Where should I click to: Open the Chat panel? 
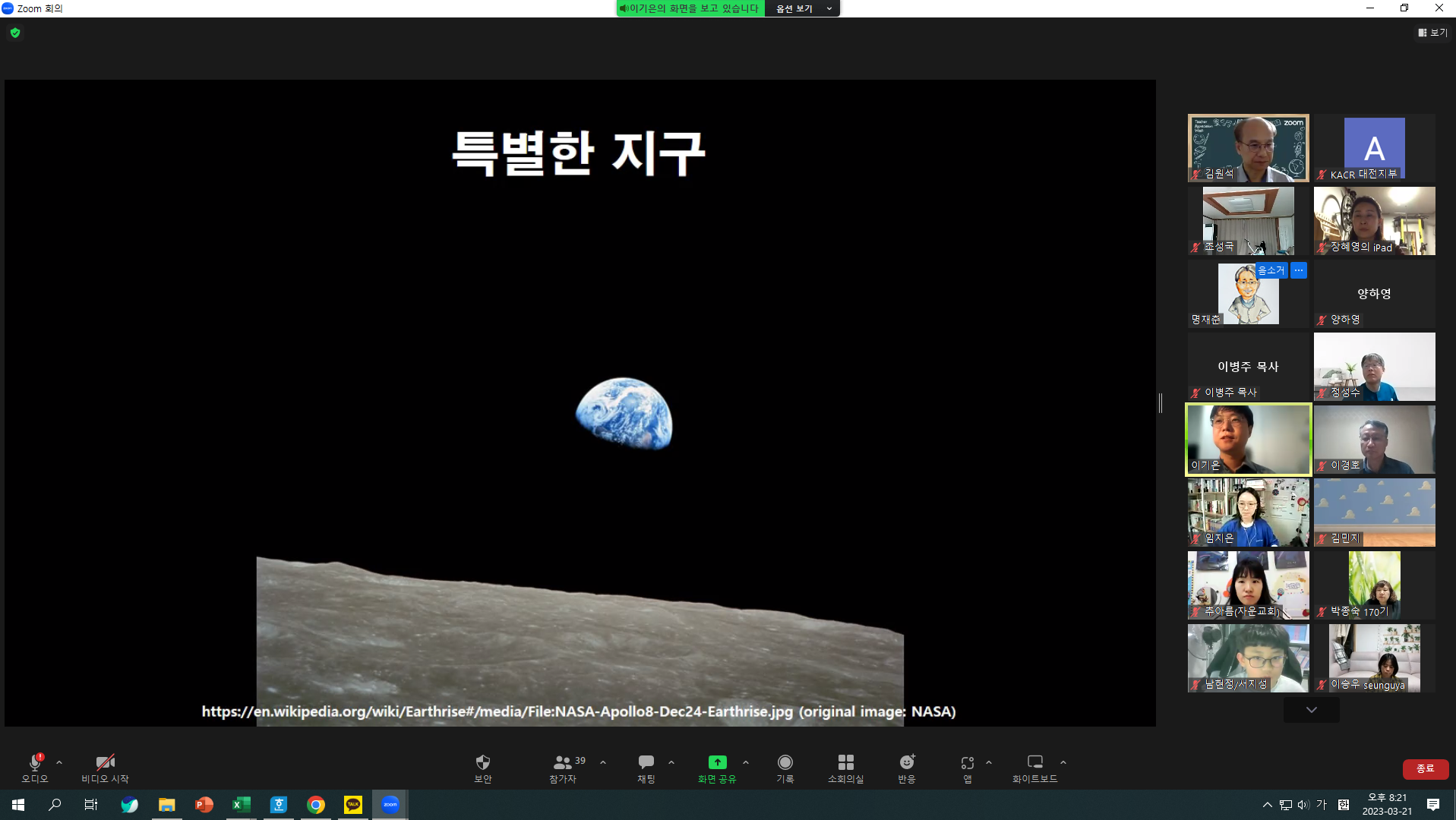click(x=646, y=762)
